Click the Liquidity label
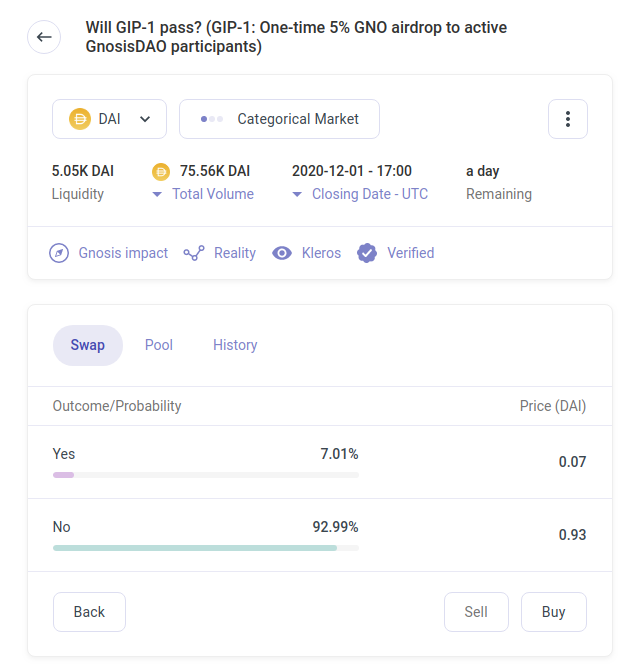The image size is (631, 672). coord(78,194)
